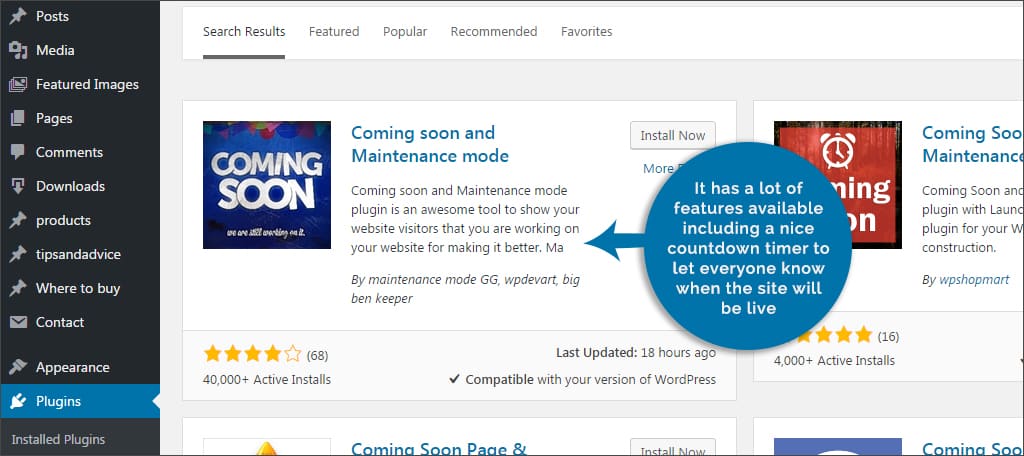The width and height of the screenshot is (1024, 456).
Task: Click 'Last Updated: 18 hours ago' text
Action: tap(635, 353)
